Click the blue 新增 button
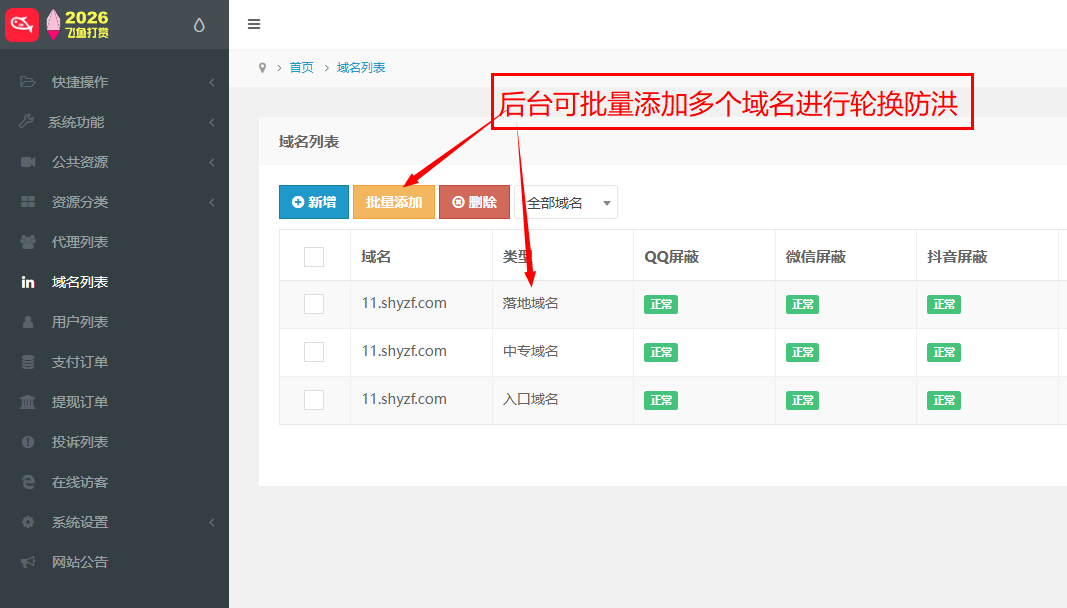1067x608 pixels. [314, 202]
